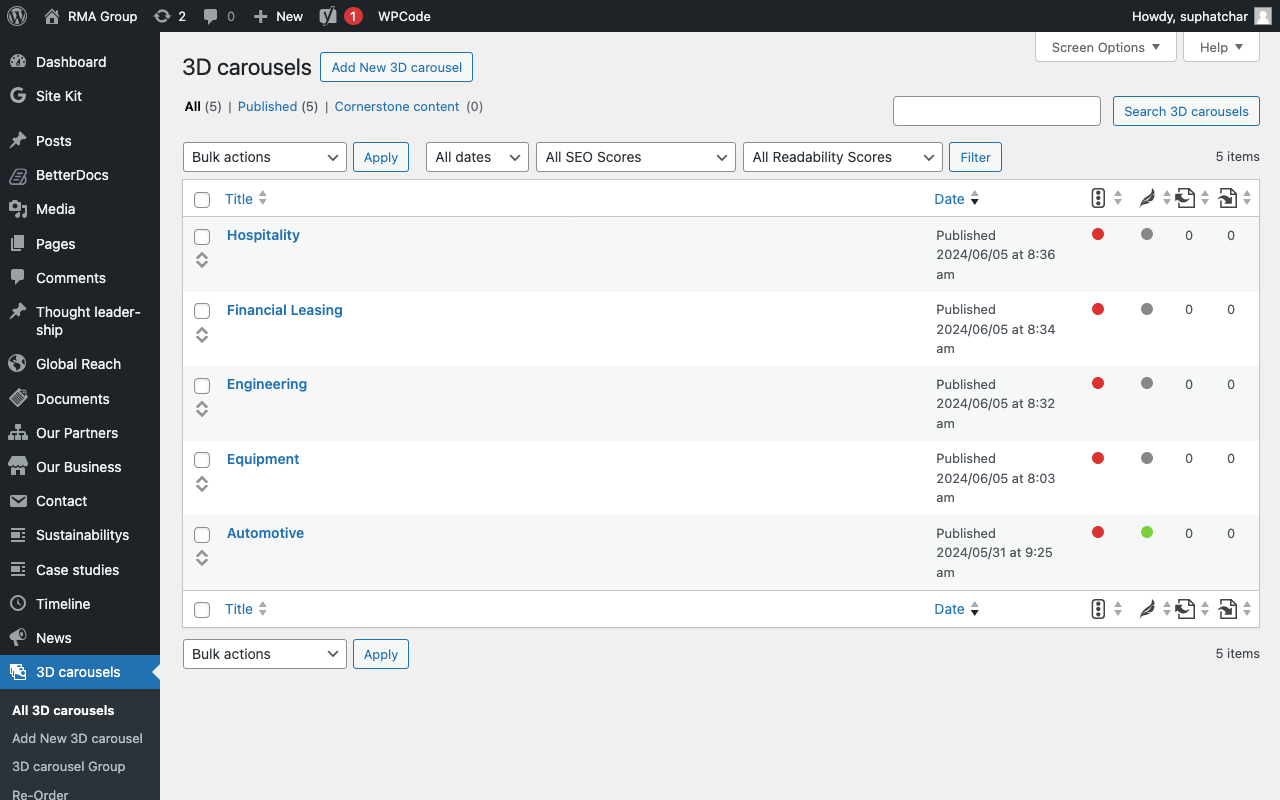Check the Hospitality row checkbox
This screenshot has width=1280, height=800.
click(202, 237)
